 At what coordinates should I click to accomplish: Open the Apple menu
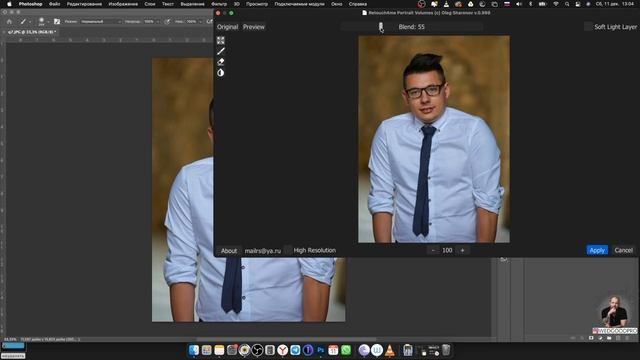(9, 4)
